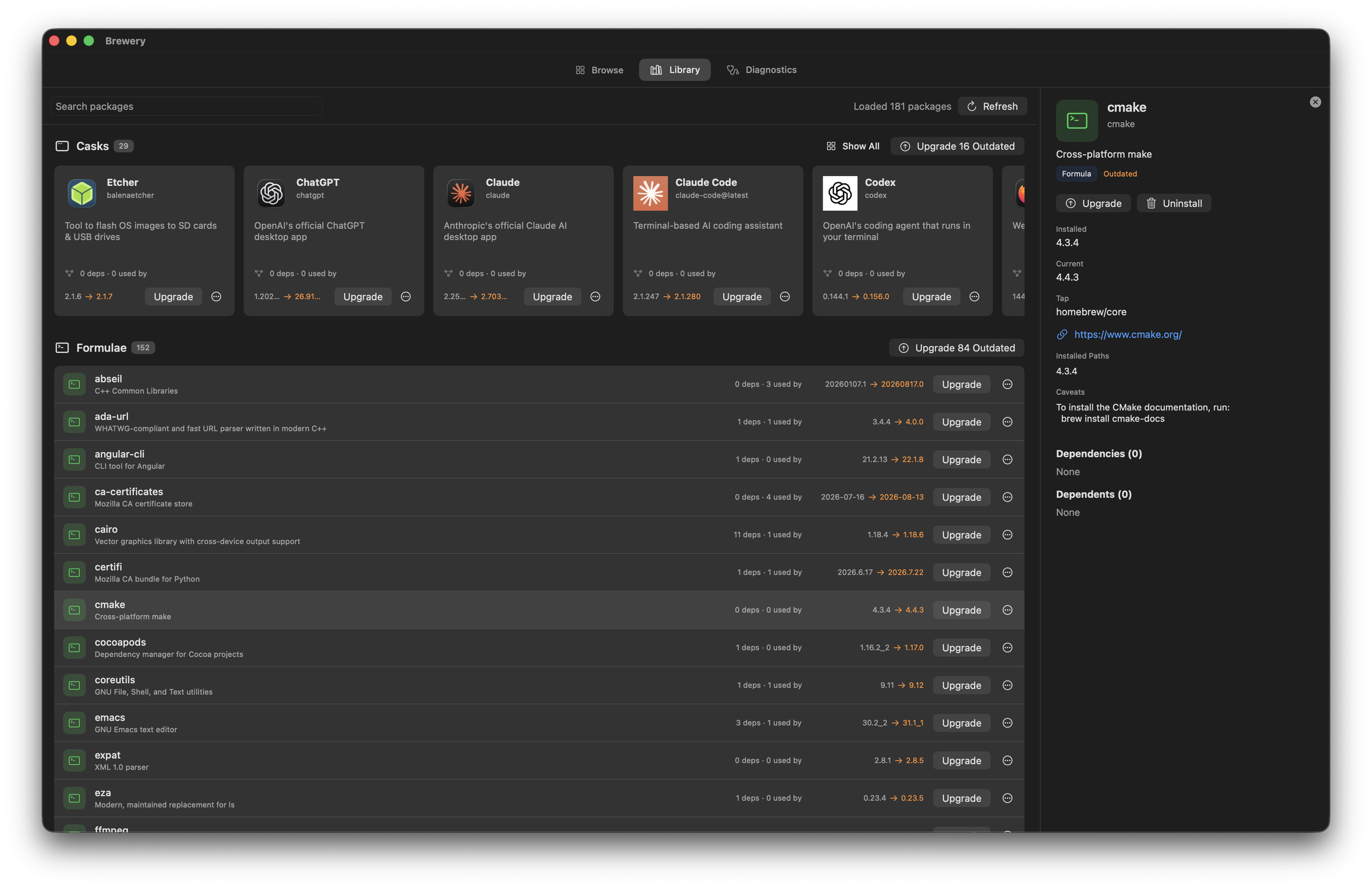Switch to the Library tab
This screenshot has height=888, width=1372.
675,70
